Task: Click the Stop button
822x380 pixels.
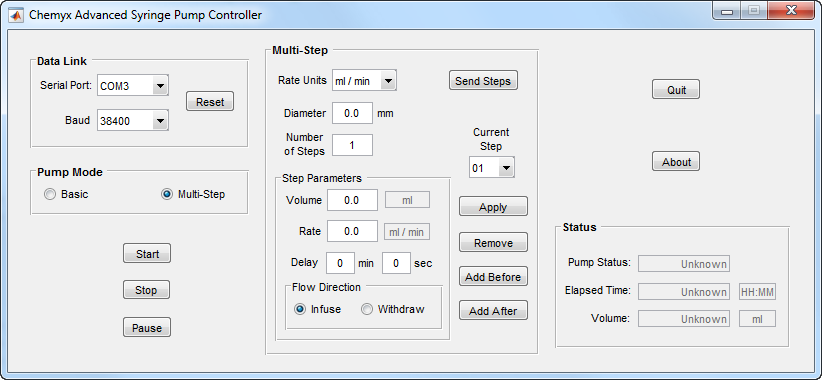Action: [x=146, y=290]
